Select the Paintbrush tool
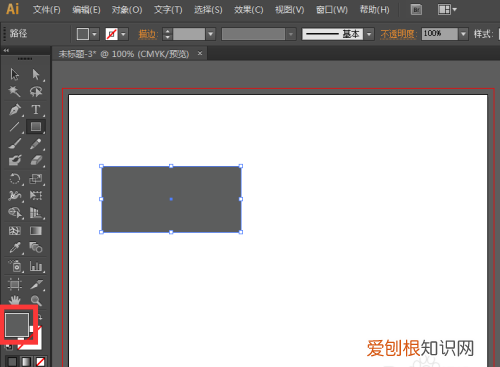 click(15, 144)
